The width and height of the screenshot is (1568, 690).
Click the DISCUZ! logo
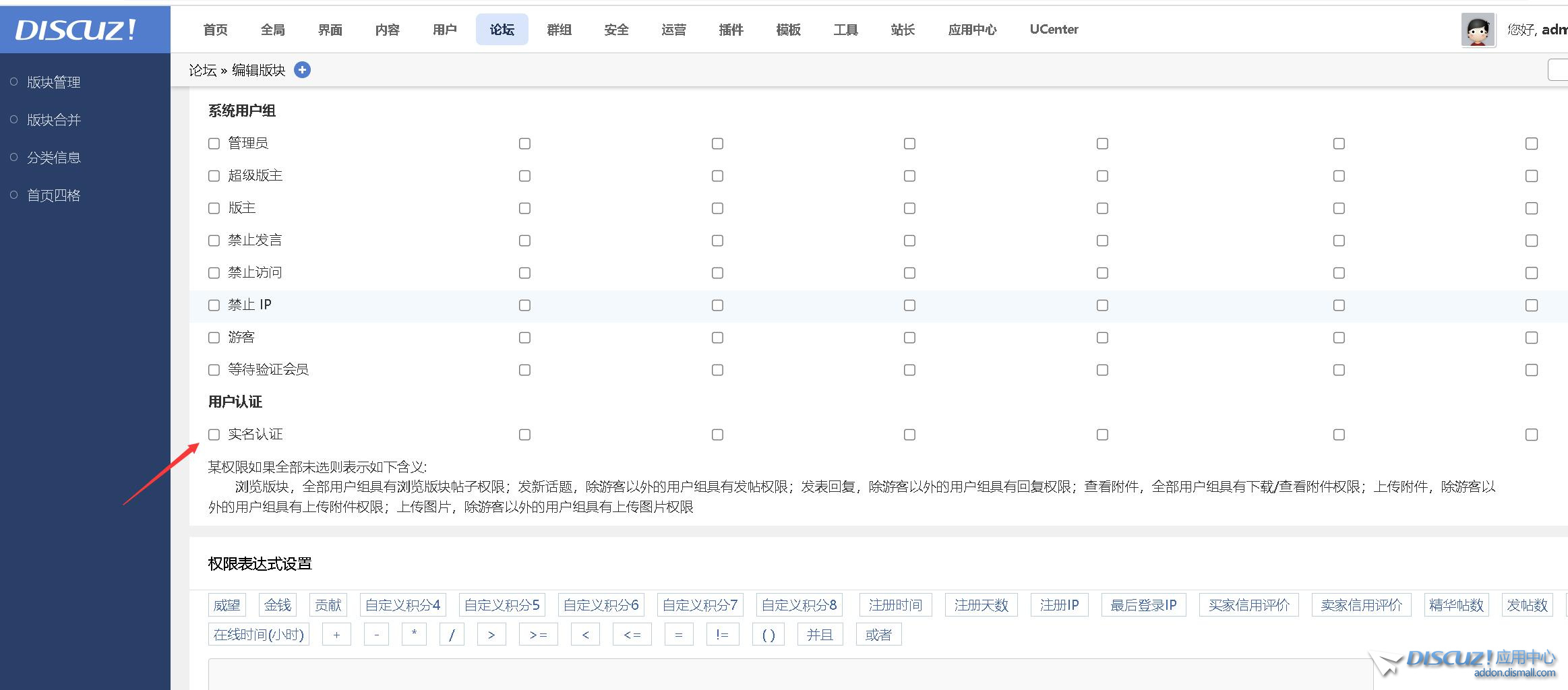point(76,30)
